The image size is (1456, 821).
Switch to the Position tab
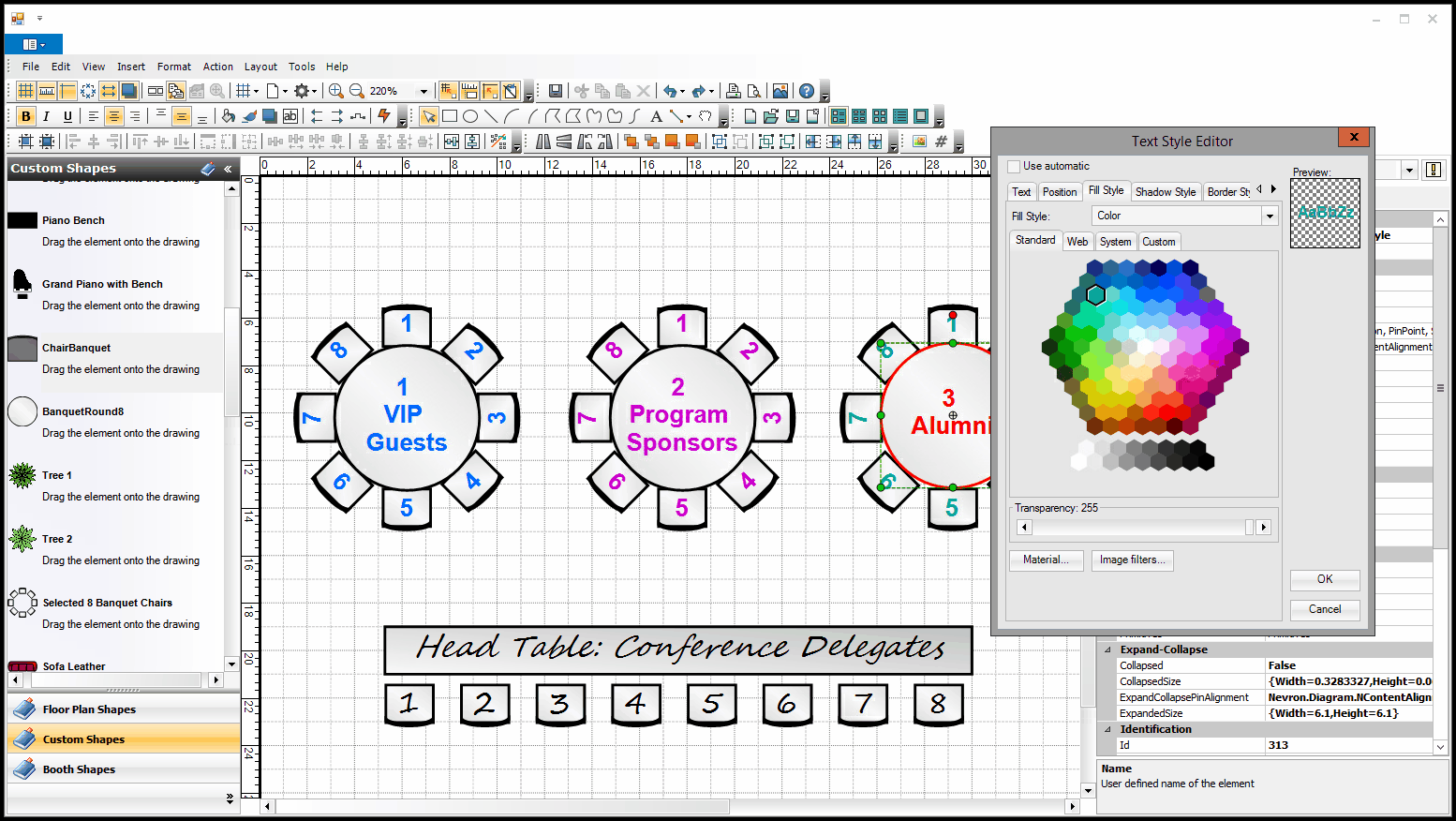tap(1060, 192)
